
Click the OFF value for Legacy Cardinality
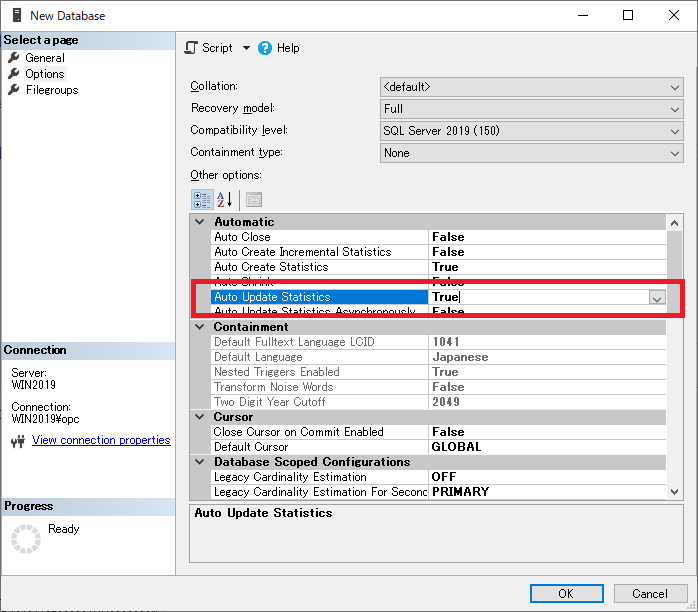coord(444,477)
